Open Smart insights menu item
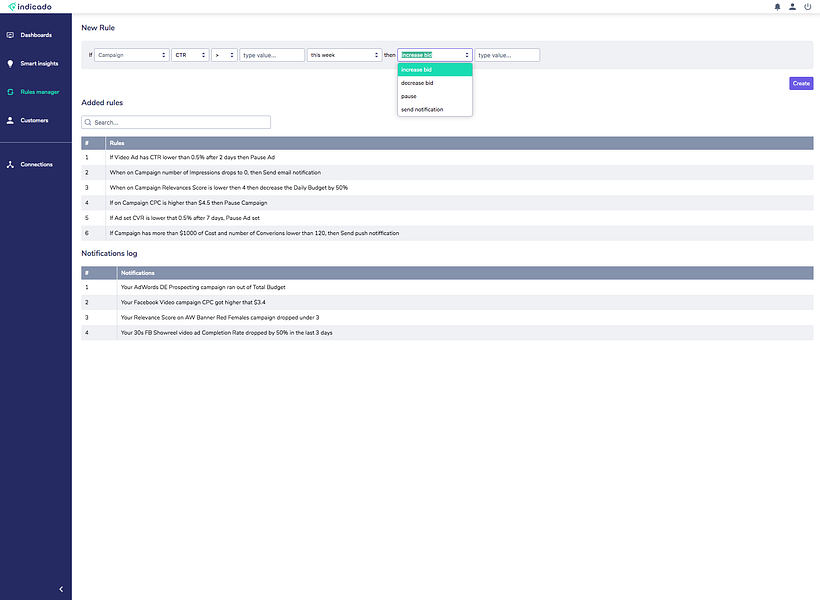This screenshot has height=600, width=820. coord(39,63)
